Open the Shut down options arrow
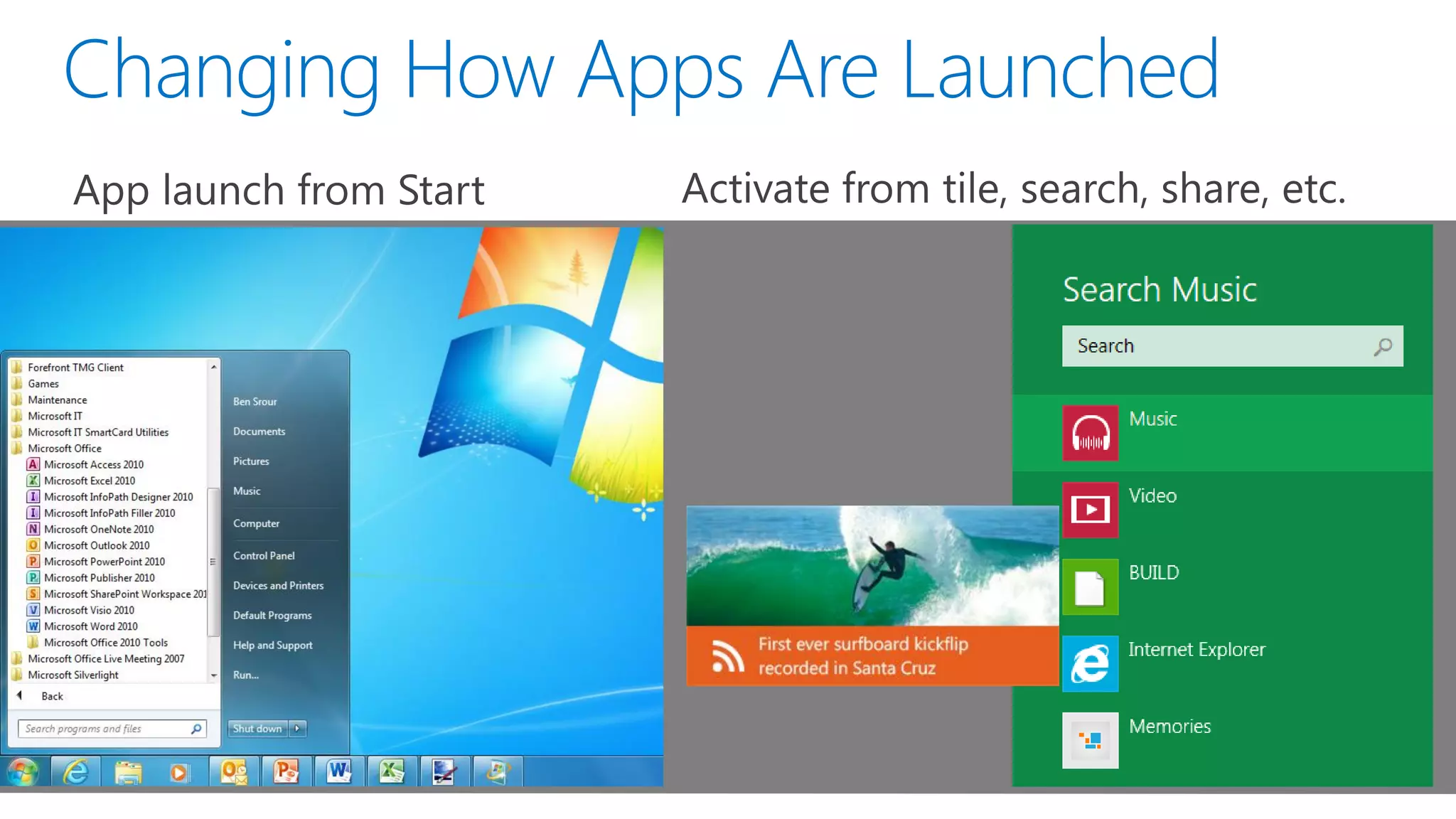The width and height of the screenshot is (1456, 819). coord(298,729)
